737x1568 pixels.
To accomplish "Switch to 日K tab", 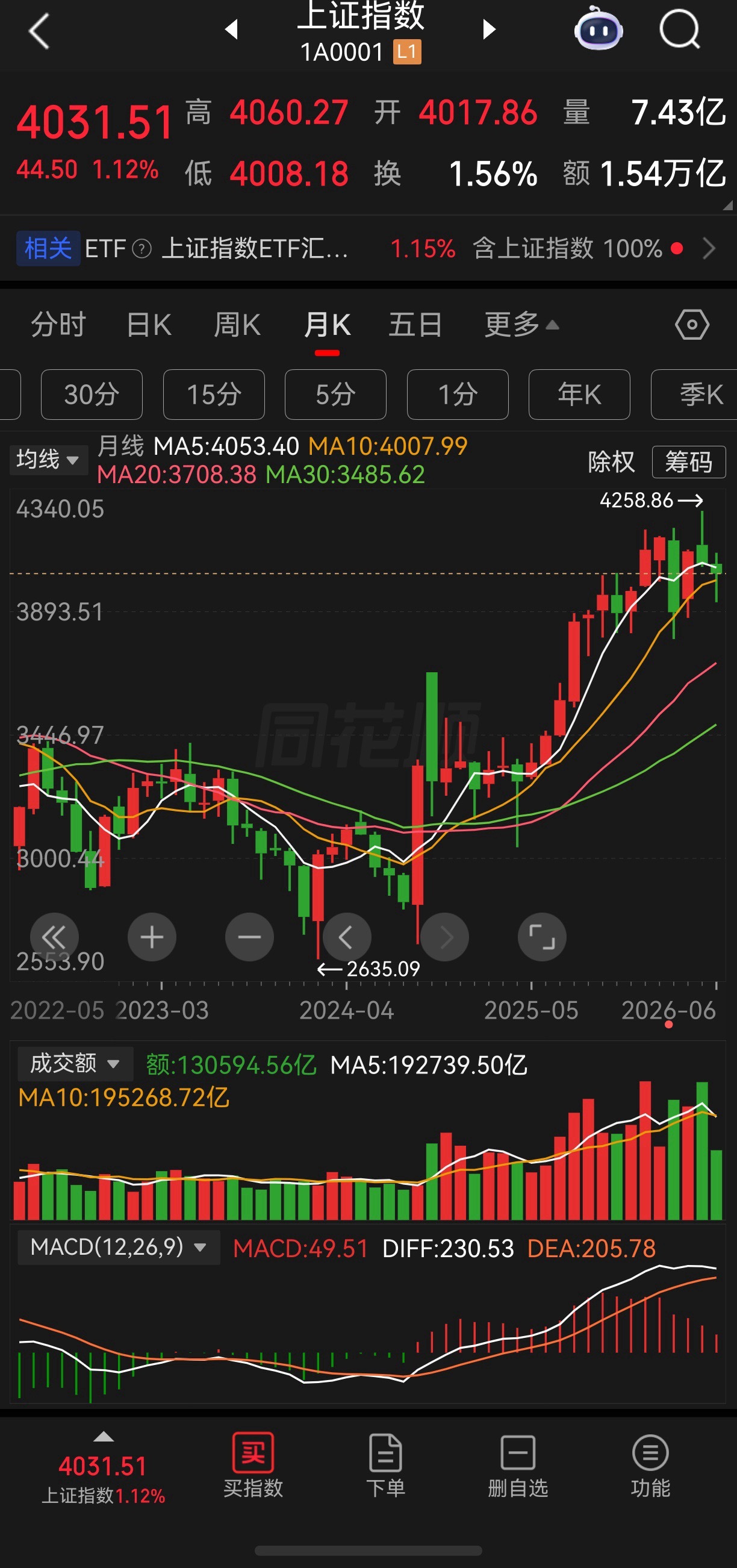I will (x=149, y=325).
